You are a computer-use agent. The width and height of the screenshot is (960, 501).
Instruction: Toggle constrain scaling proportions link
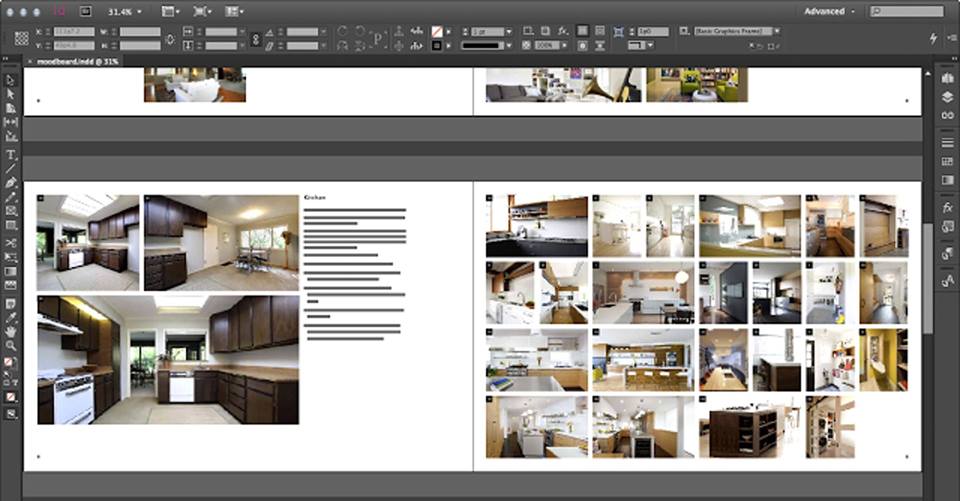click(255, 38)
